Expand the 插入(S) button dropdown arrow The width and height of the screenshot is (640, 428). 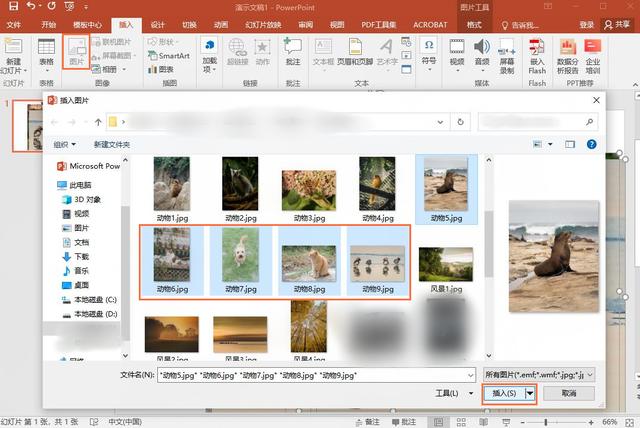coord(530,394)
